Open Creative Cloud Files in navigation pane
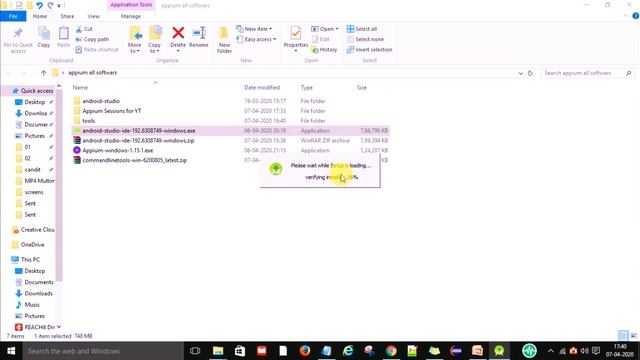The height and width of the screenshot is (360, 640). coord(33,230)
